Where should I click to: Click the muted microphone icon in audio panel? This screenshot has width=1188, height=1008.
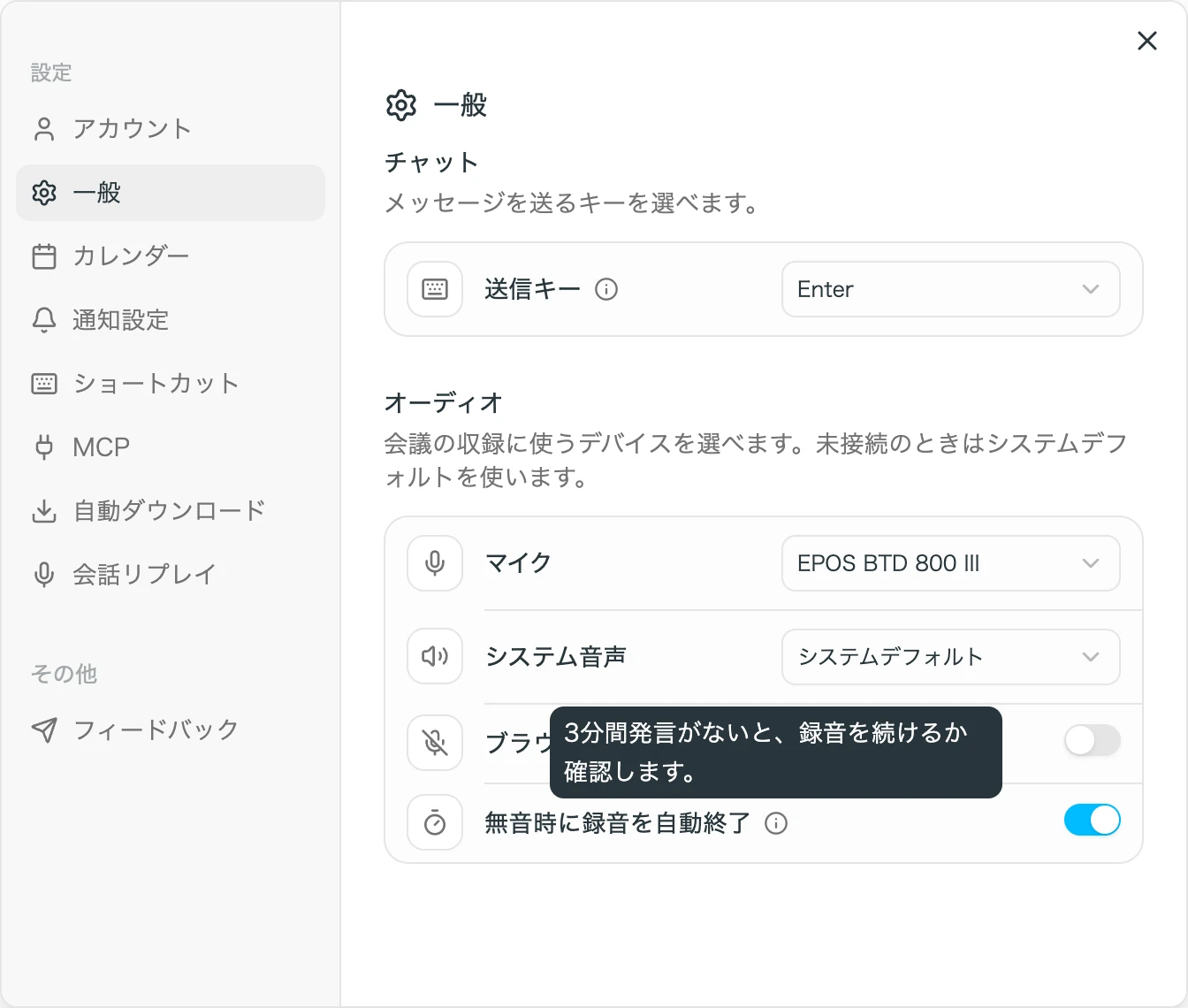(435, 743)
